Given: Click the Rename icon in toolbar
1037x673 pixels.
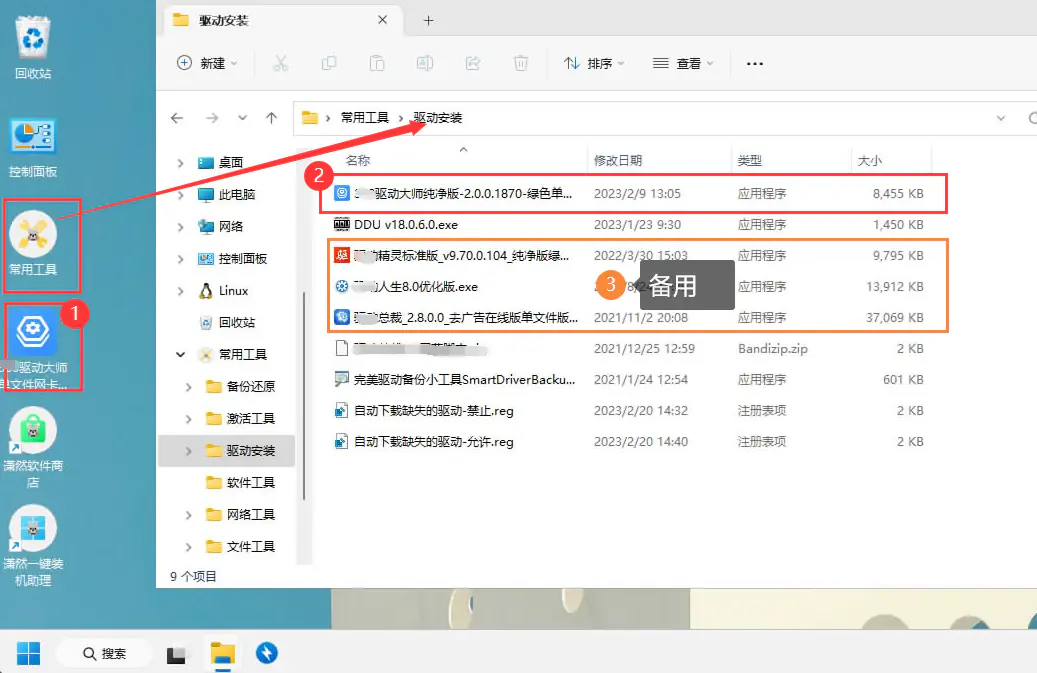Looking at the screenshot, I should pyautogui.click(x=425, y=63).
